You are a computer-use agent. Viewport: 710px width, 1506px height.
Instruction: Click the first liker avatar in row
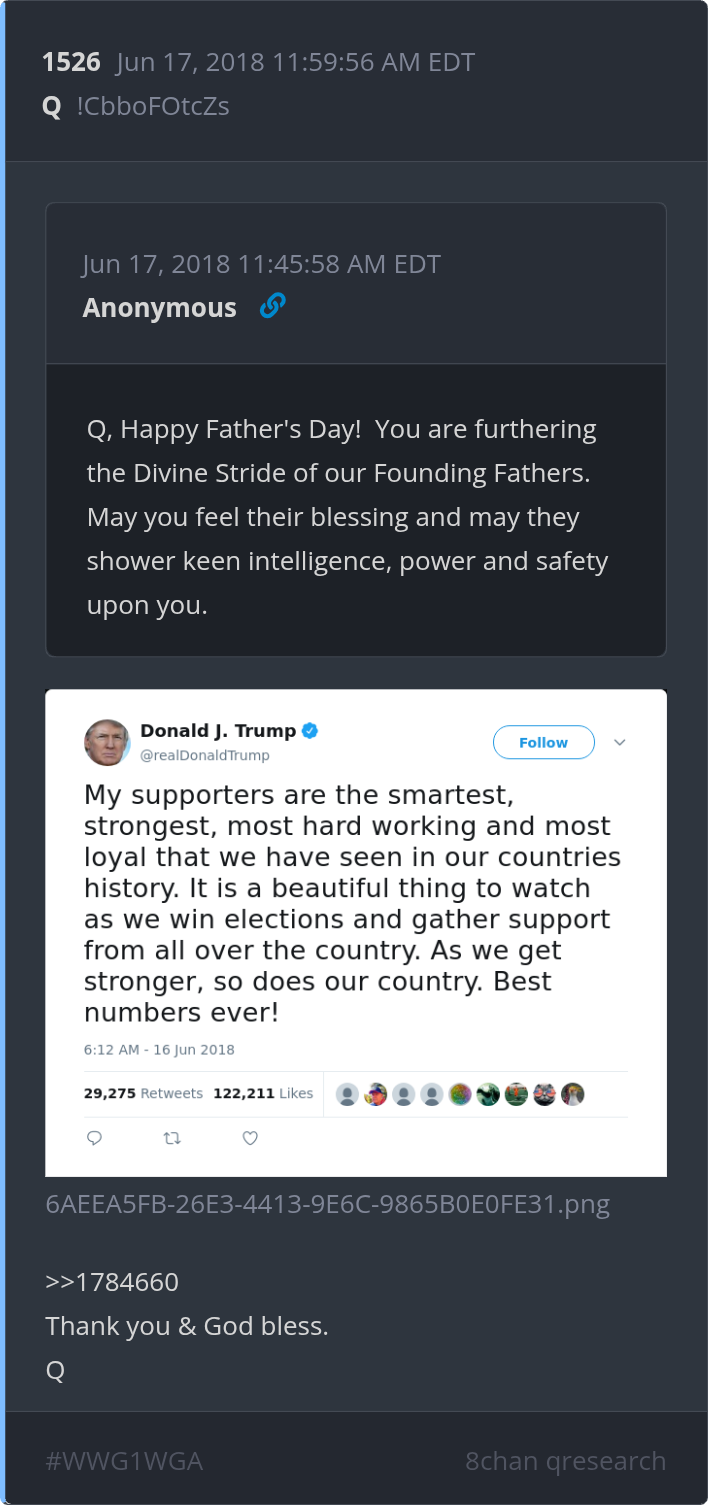348,1094
